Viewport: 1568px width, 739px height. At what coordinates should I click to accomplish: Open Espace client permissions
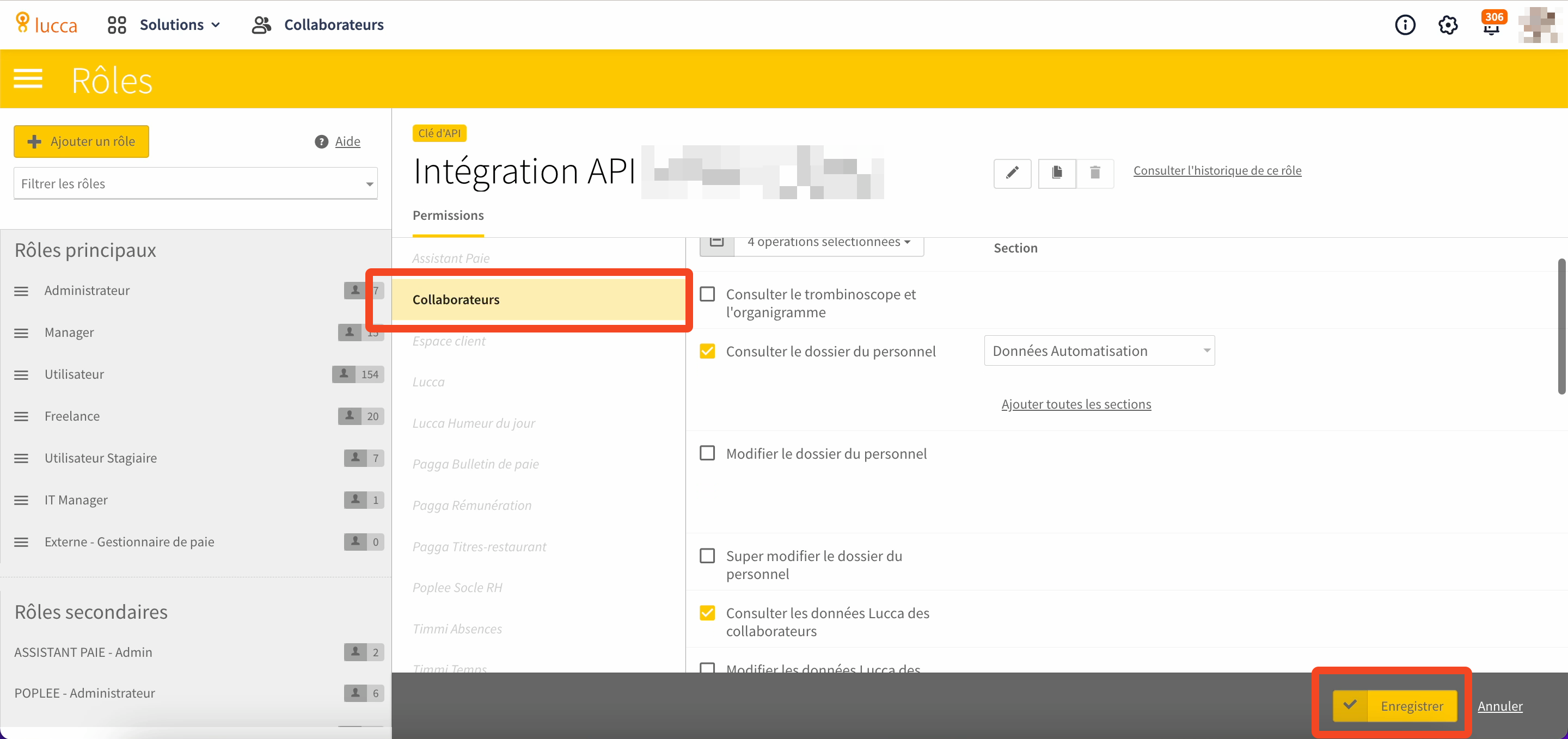point(449,341)
